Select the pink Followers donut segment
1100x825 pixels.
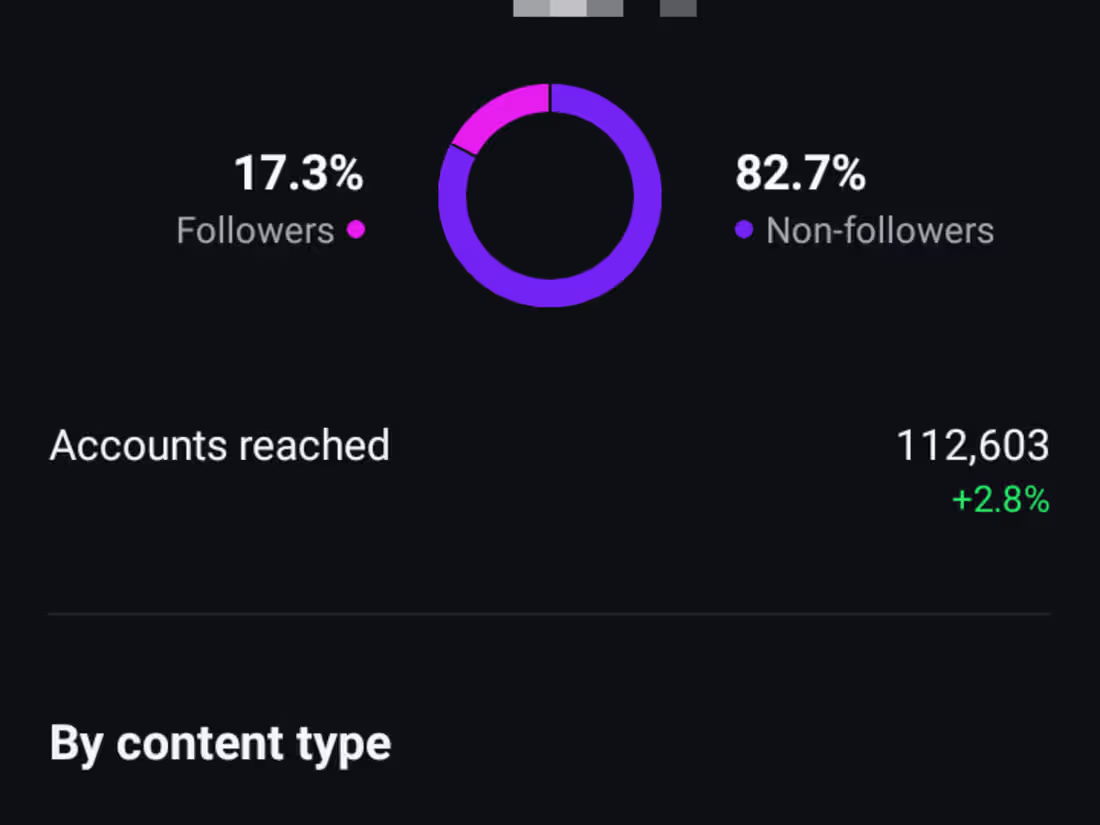tap(494, 114)
